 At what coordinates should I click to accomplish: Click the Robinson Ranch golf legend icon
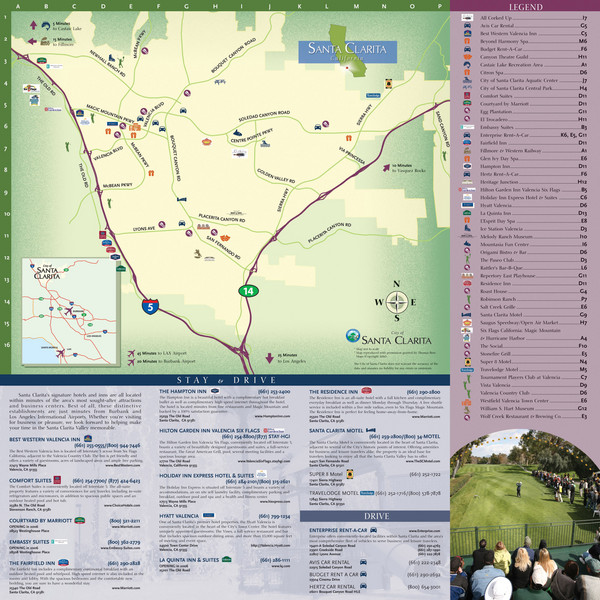click(467, 299)
